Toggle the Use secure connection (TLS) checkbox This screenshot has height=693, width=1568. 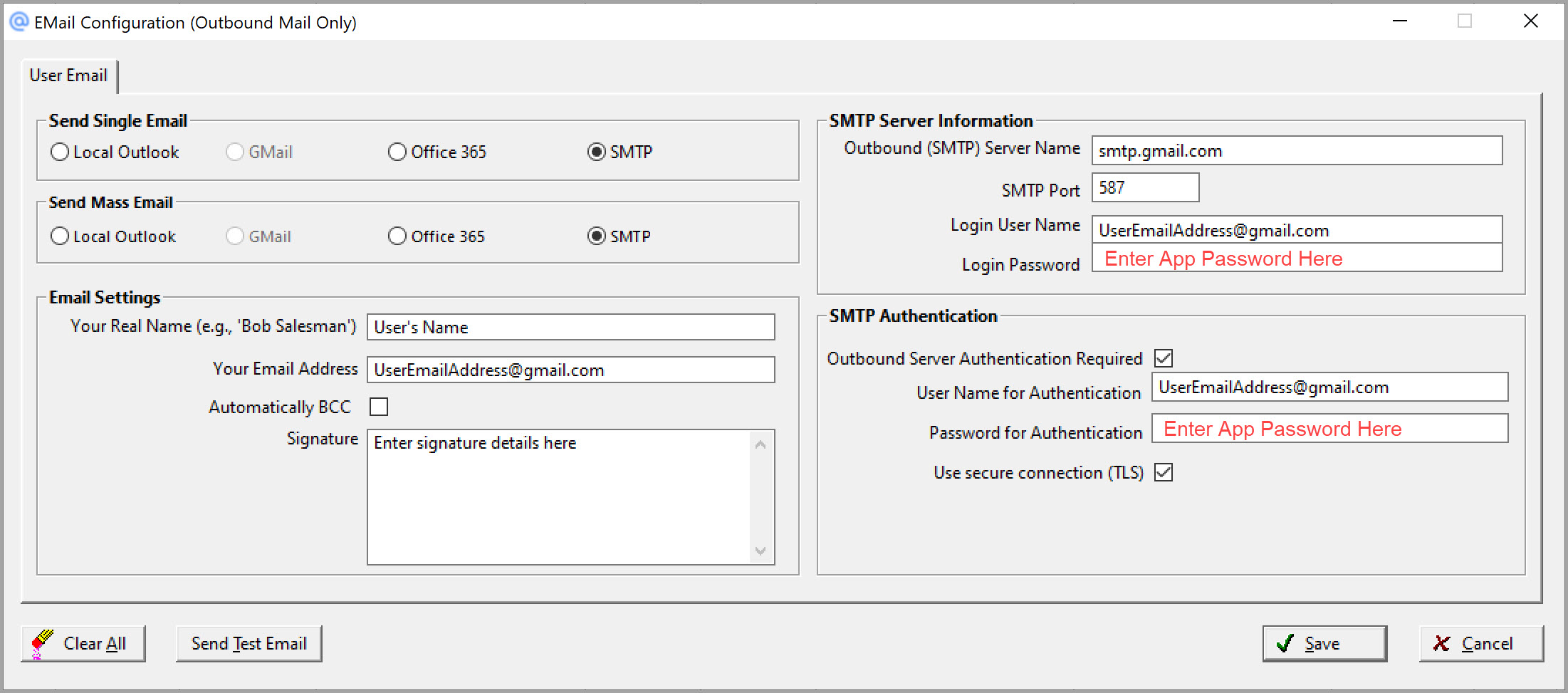tap(1164, 472)
